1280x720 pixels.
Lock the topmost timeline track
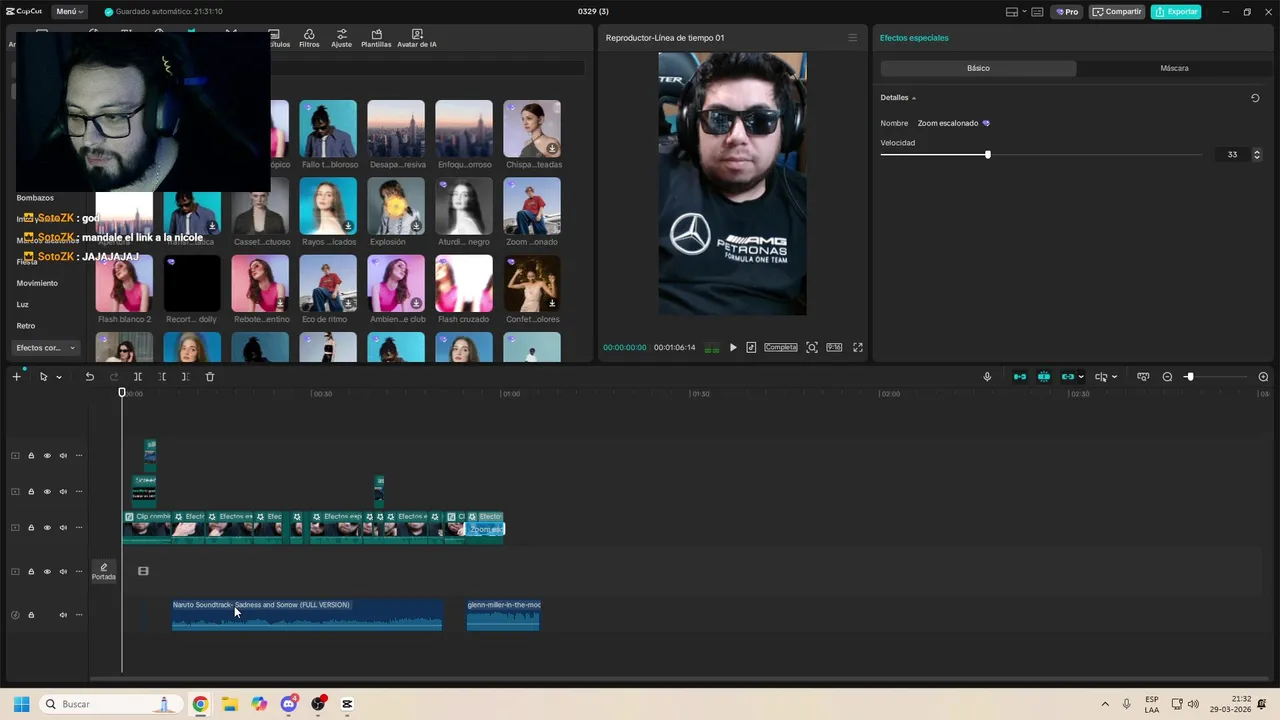coord(31,456)
